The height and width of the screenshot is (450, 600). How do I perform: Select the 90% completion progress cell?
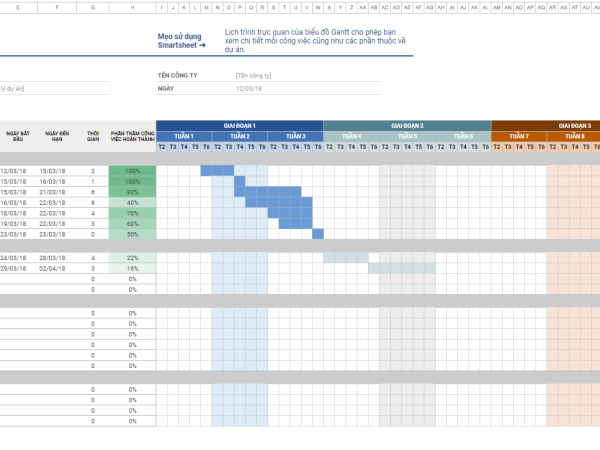(x=132, y=192)
